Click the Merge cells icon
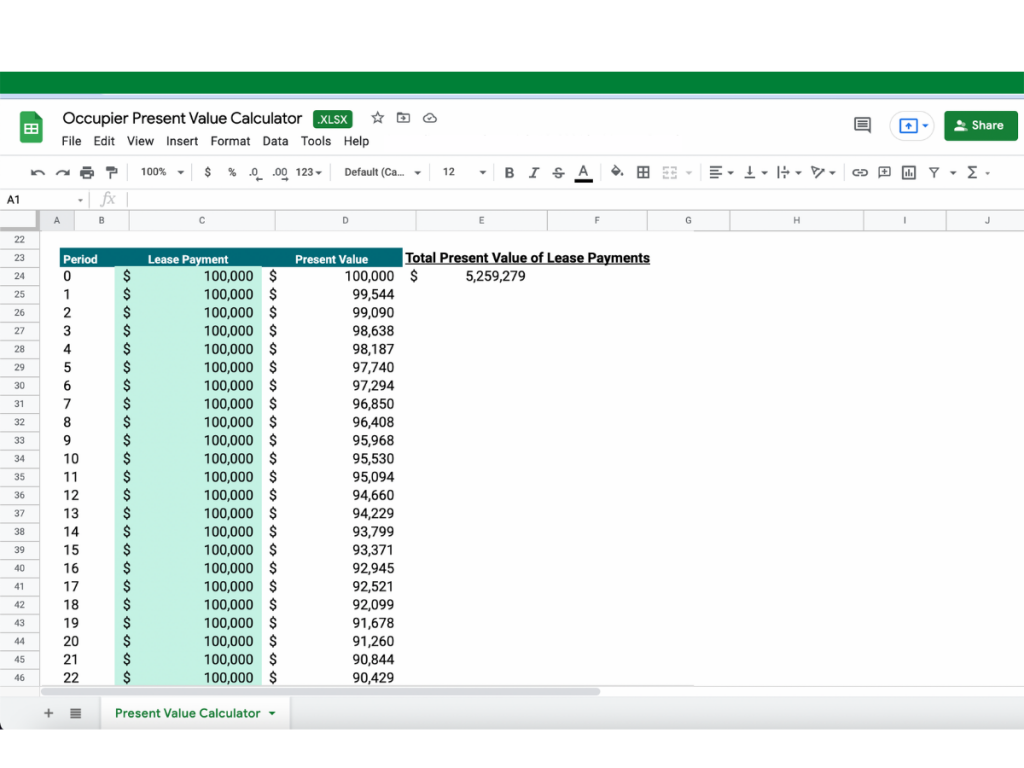The height and width of the screenshot is (768, 1024). [x=669, y=172]
